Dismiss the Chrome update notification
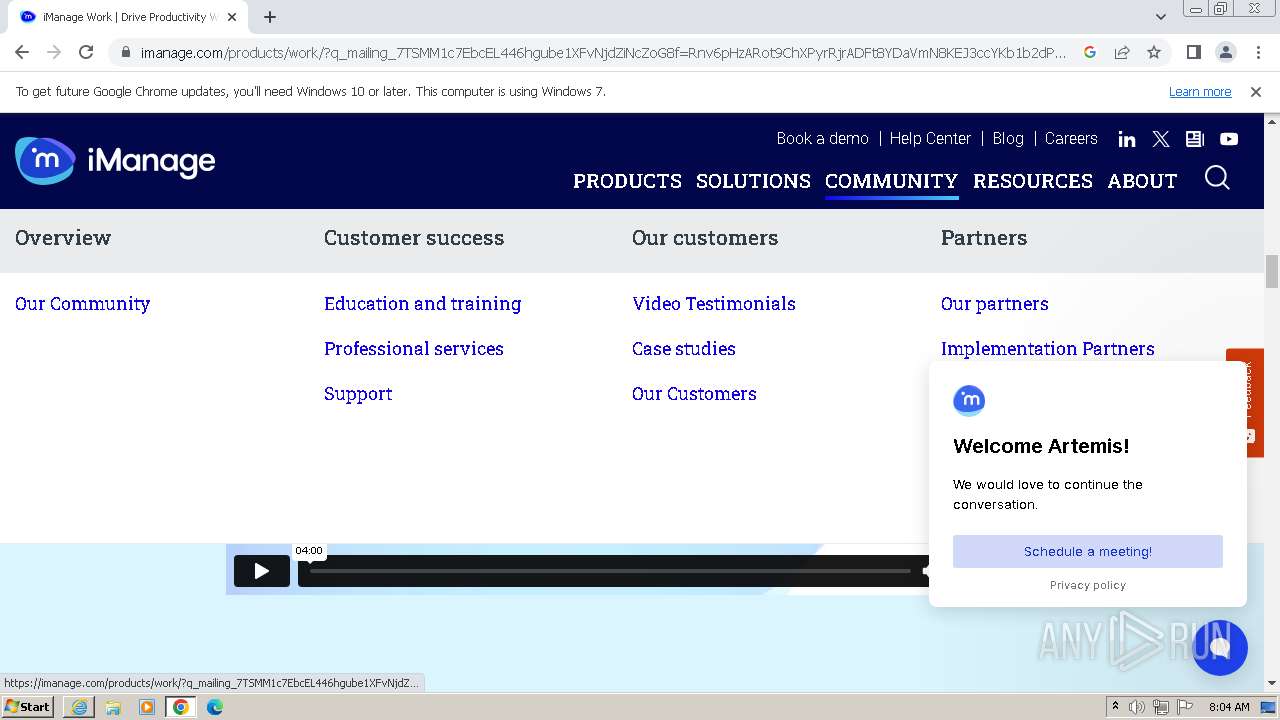The image size is (1280, 720). pyautogui.click(x=1256, y=92)
